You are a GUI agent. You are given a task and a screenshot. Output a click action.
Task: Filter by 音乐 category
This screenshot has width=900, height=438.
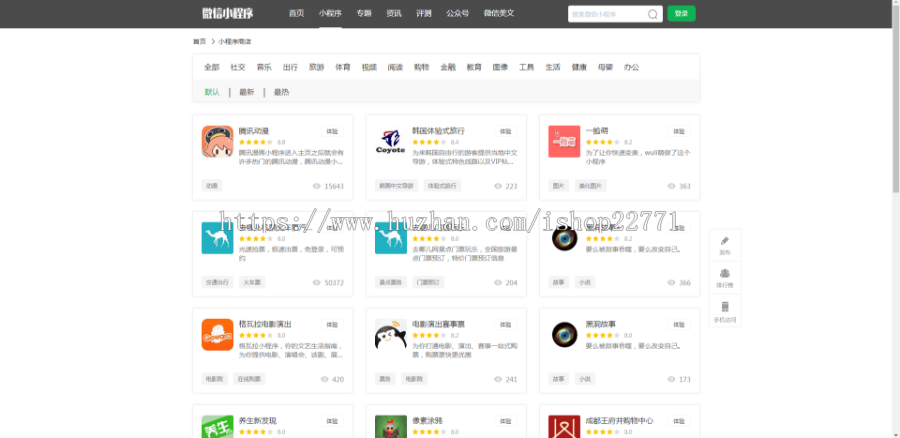click(x=264, y=67)
